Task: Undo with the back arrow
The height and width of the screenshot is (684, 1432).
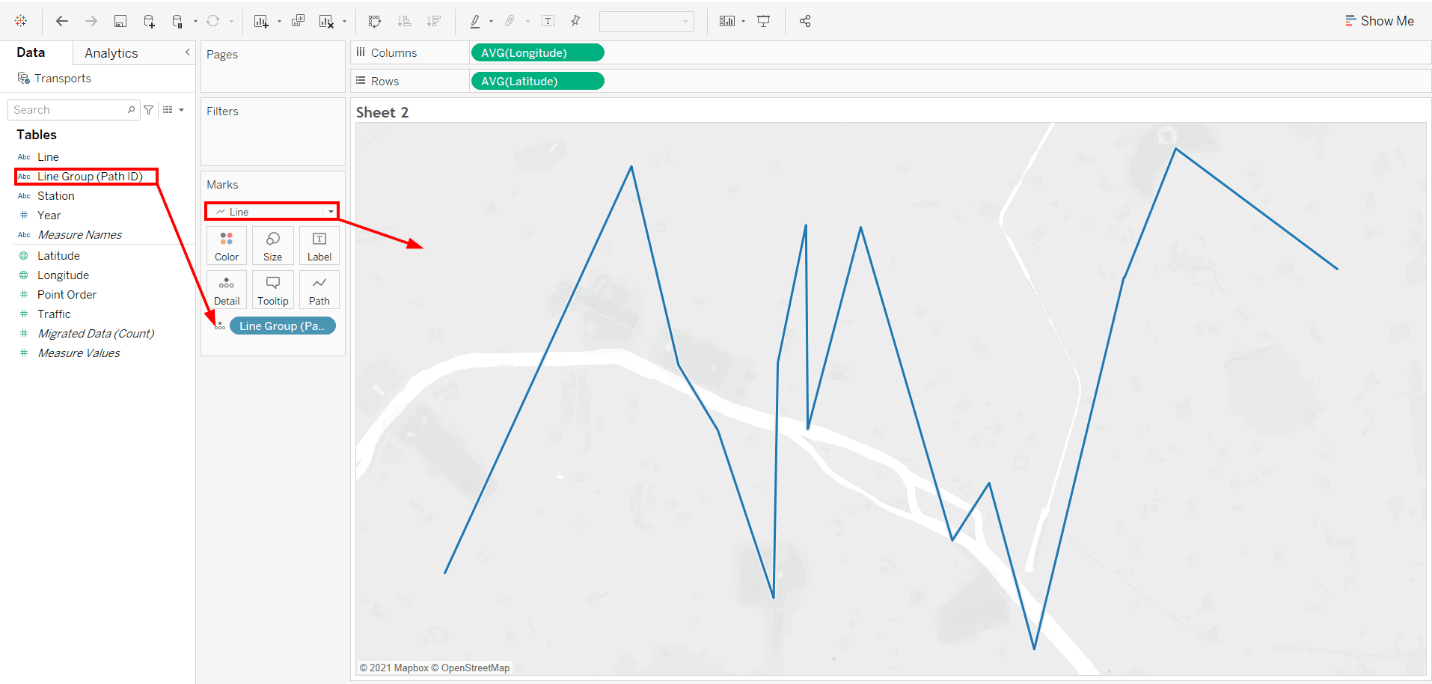Action: tap(62, 21)
